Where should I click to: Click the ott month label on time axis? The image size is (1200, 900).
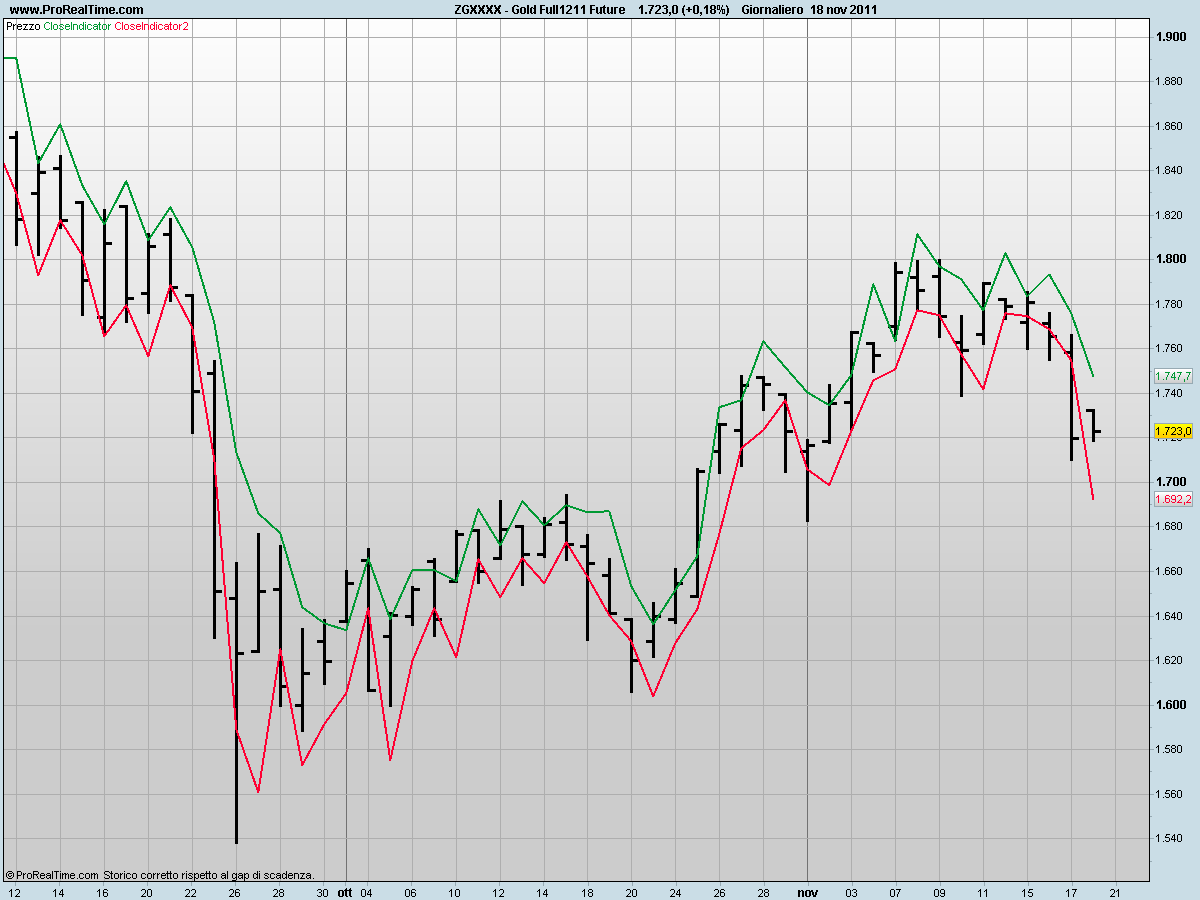345,891
